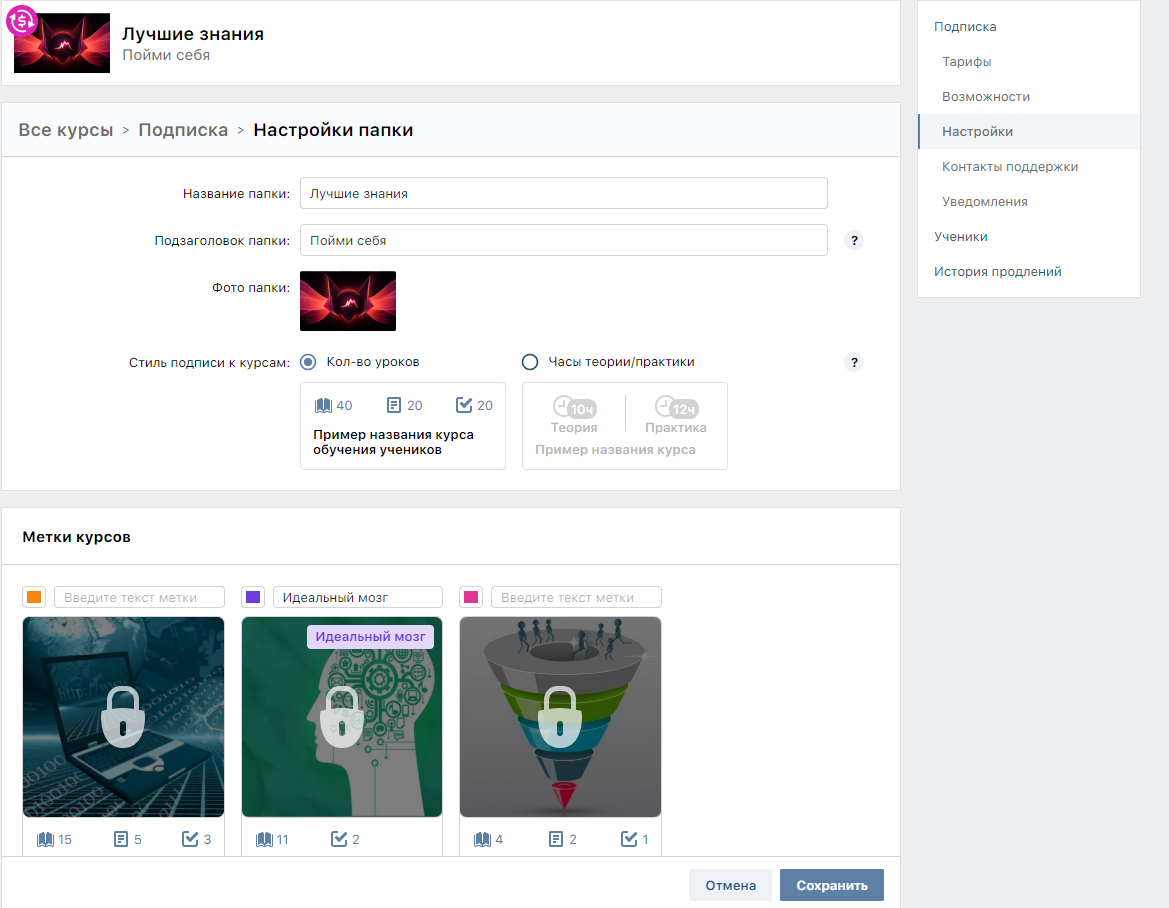Click document icon with count 2 under funnel course

coord(555,839)
